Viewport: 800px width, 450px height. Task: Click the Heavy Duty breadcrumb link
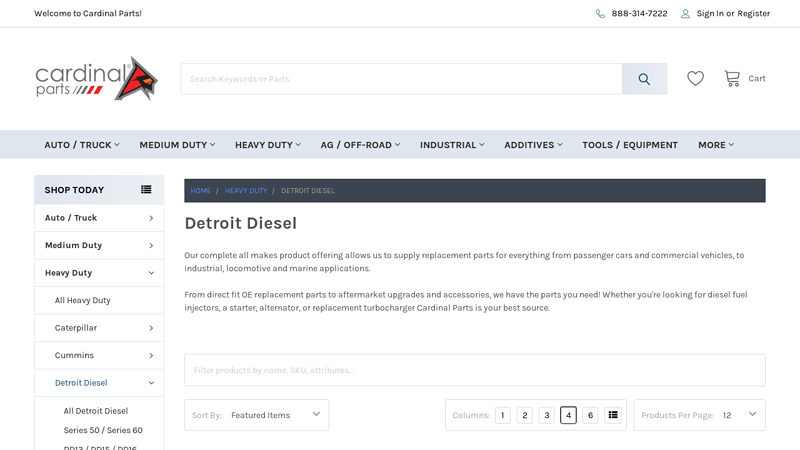pyautogui.click(x=246, y=190)
